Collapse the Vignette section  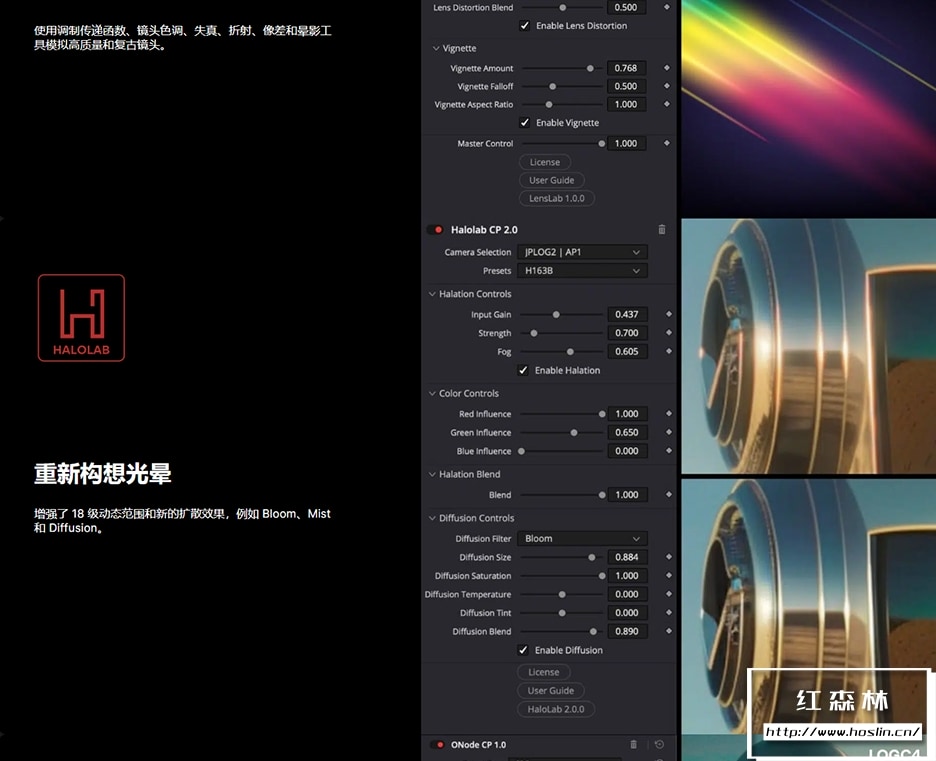436,48
